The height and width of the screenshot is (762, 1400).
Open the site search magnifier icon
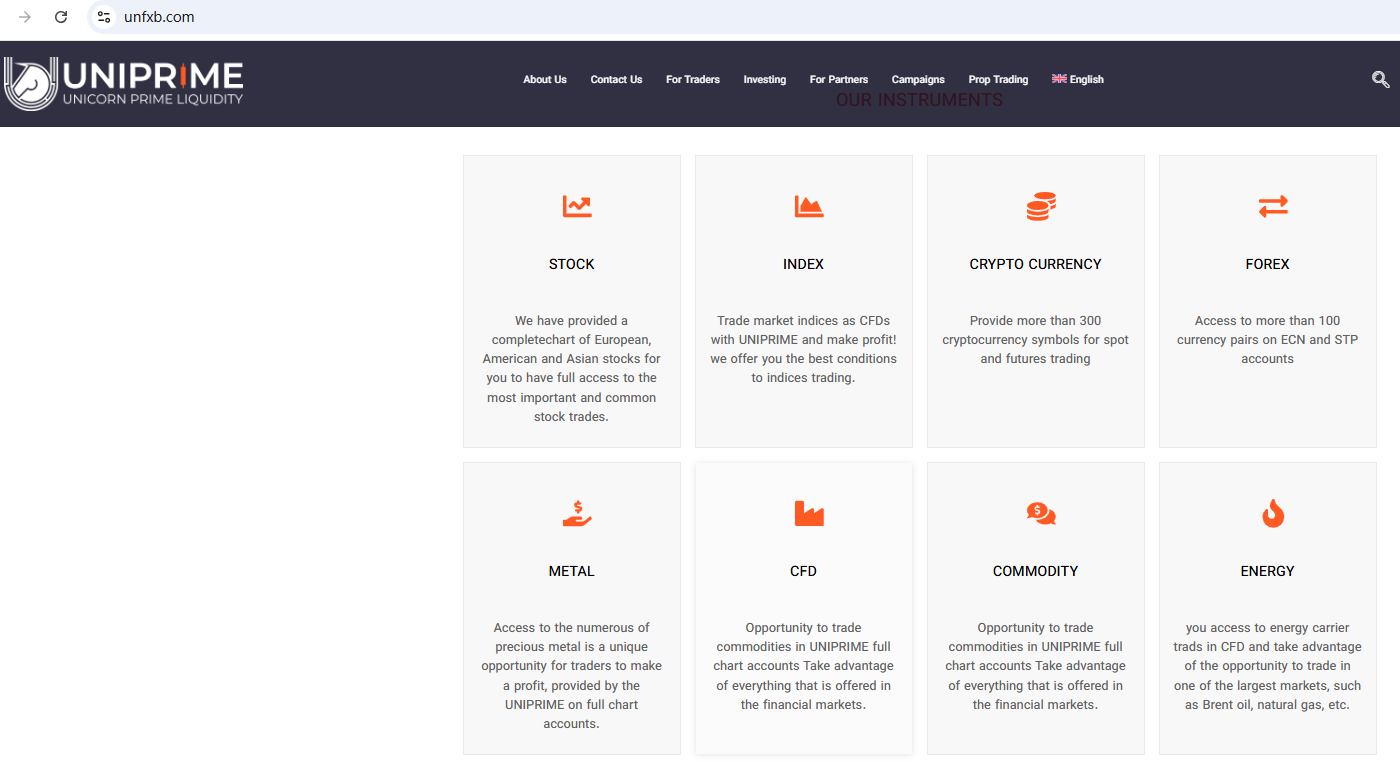(1380, 80)
